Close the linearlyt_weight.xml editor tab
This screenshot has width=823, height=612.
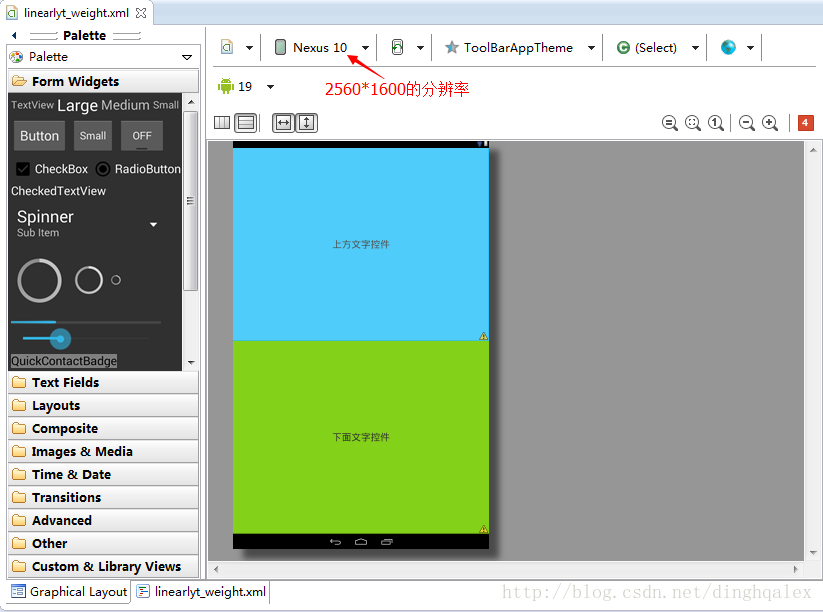coord(141,13)
